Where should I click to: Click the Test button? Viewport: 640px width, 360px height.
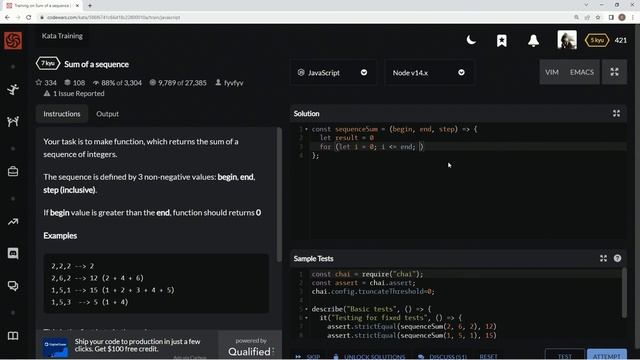click(564, 355)
